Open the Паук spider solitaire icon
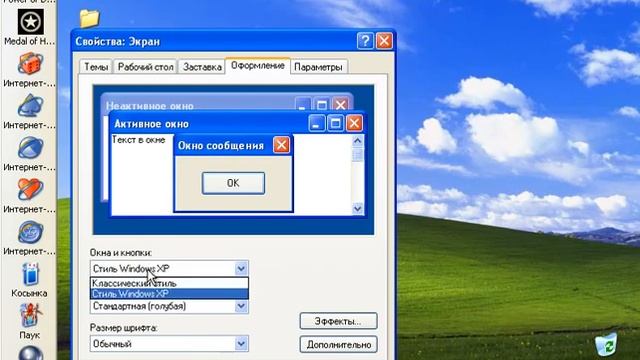This screenshot has width=640, height=360. pyautogui.click(x=30, y=316)
